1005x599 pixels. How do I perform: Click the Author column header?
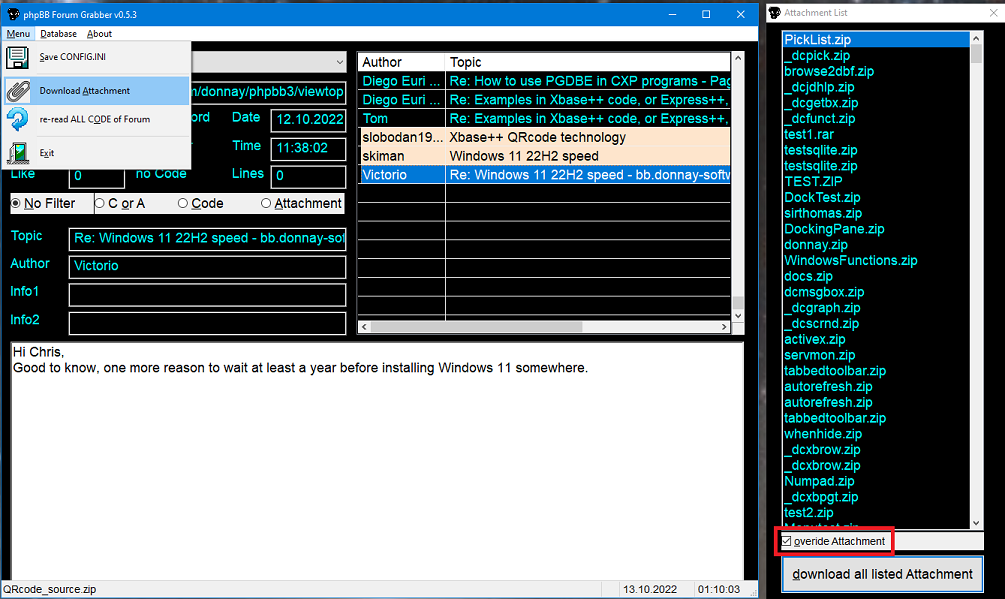[401, 62]
